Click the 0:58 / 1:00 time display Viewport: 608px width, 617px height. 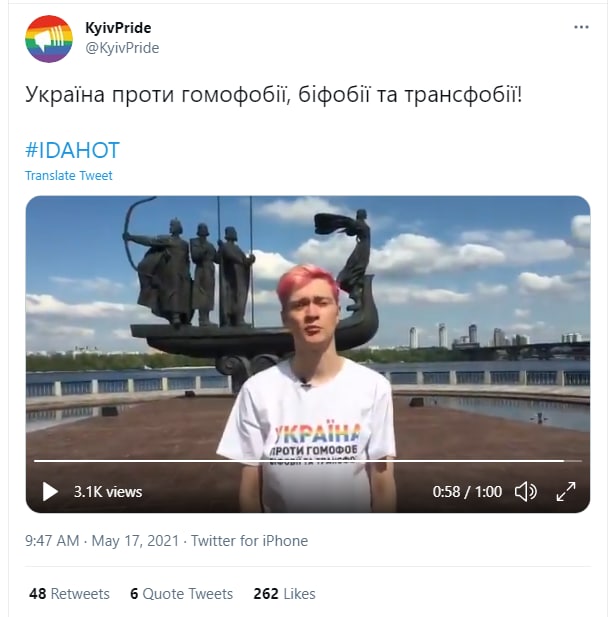tap(467, 492)
